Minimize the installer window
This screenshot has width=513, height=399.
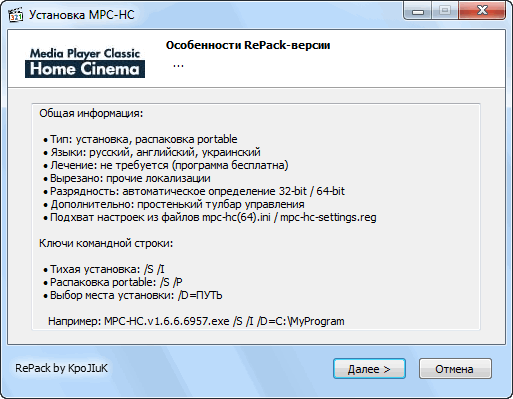coord(418,11)
